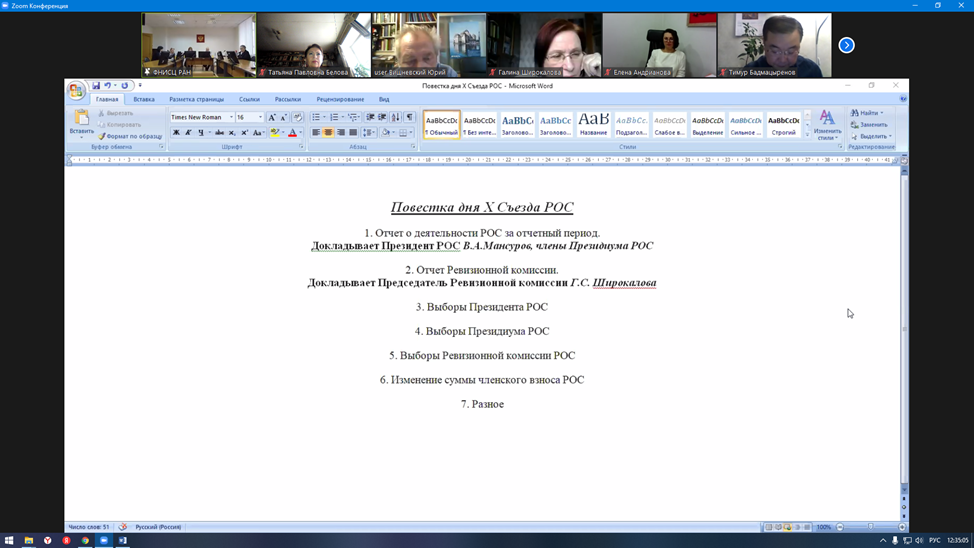
Task: Open the Рецензирование tab
Action: [340, 100]
